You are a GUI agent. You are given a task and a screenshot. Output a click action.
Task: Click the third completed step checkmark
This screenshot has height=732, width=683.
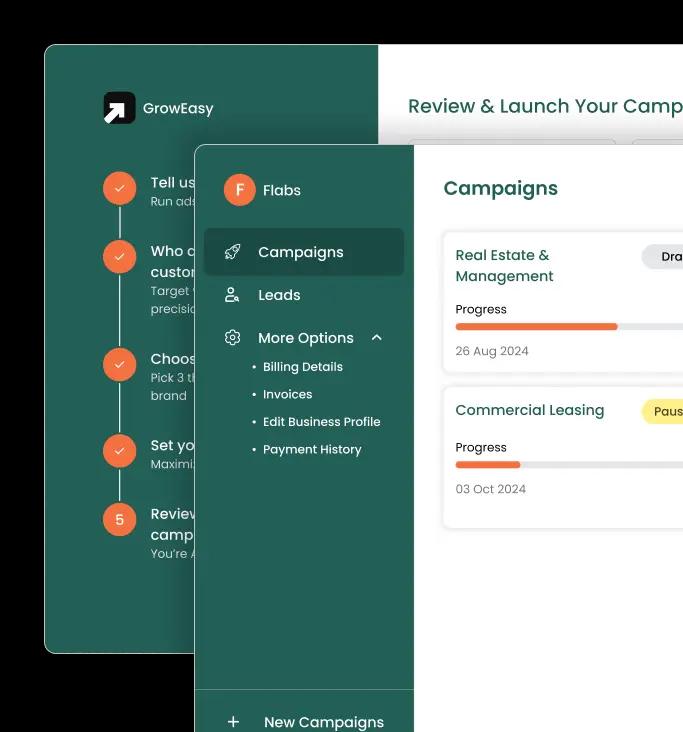[119, 365]
